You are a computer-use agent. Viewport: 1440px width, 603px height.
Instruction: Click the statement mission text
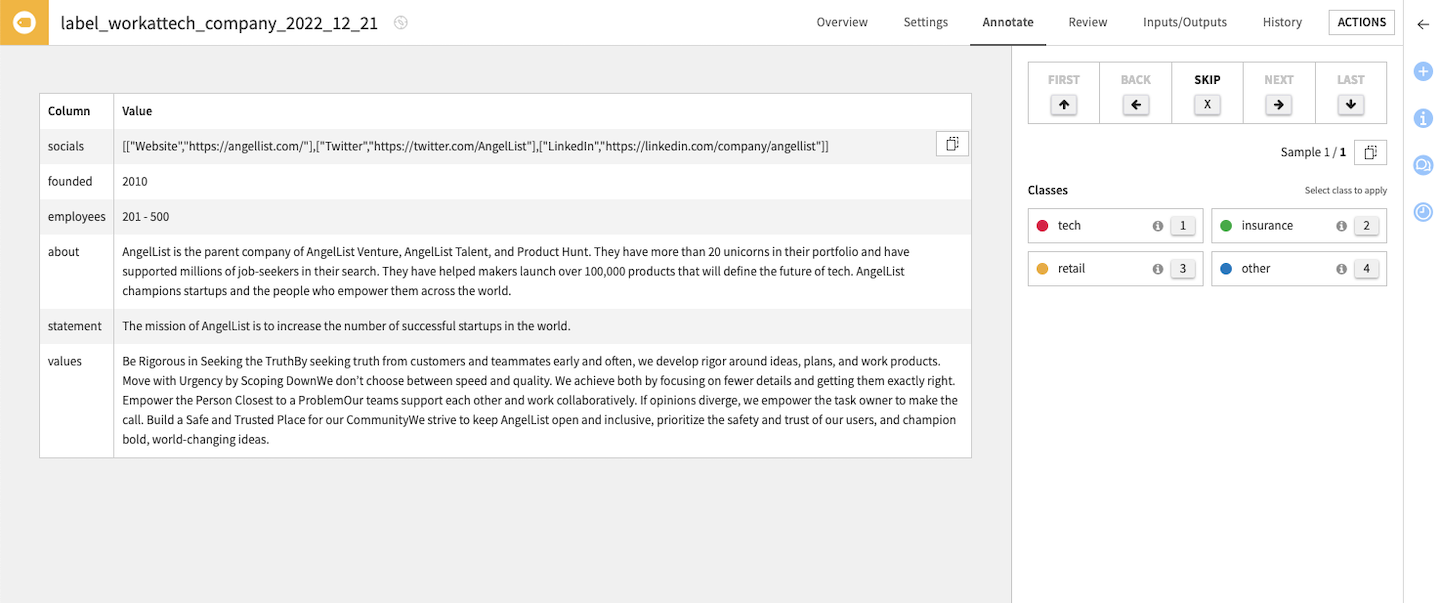[346, 326]
